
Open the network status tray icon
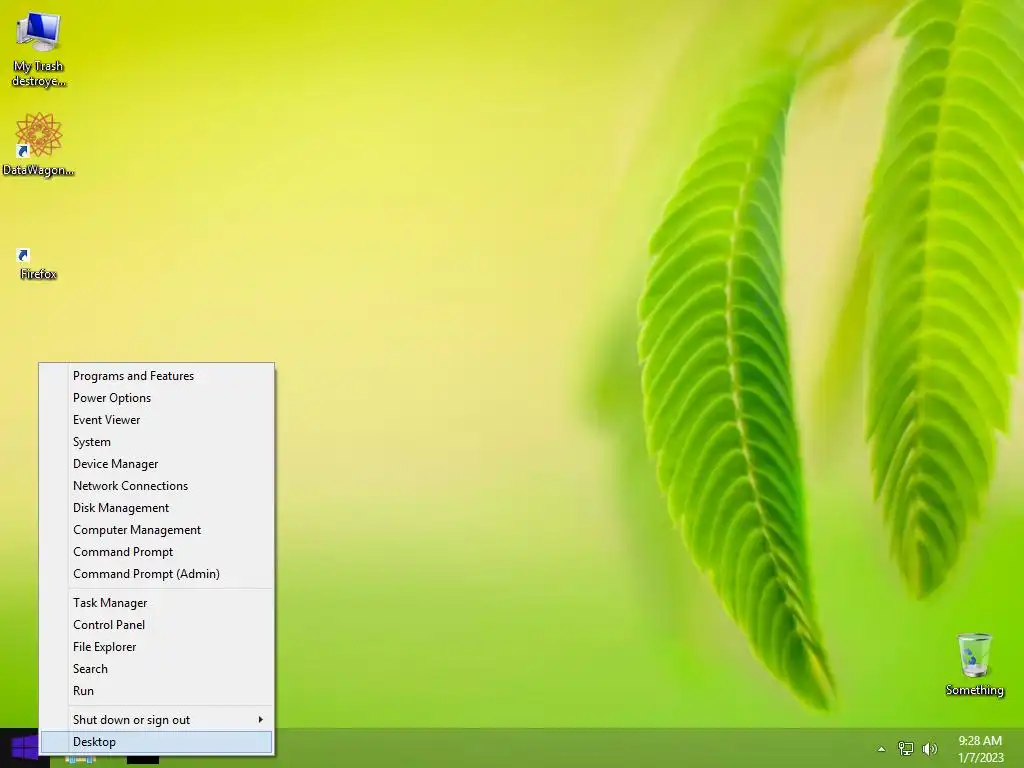(906, 748)
